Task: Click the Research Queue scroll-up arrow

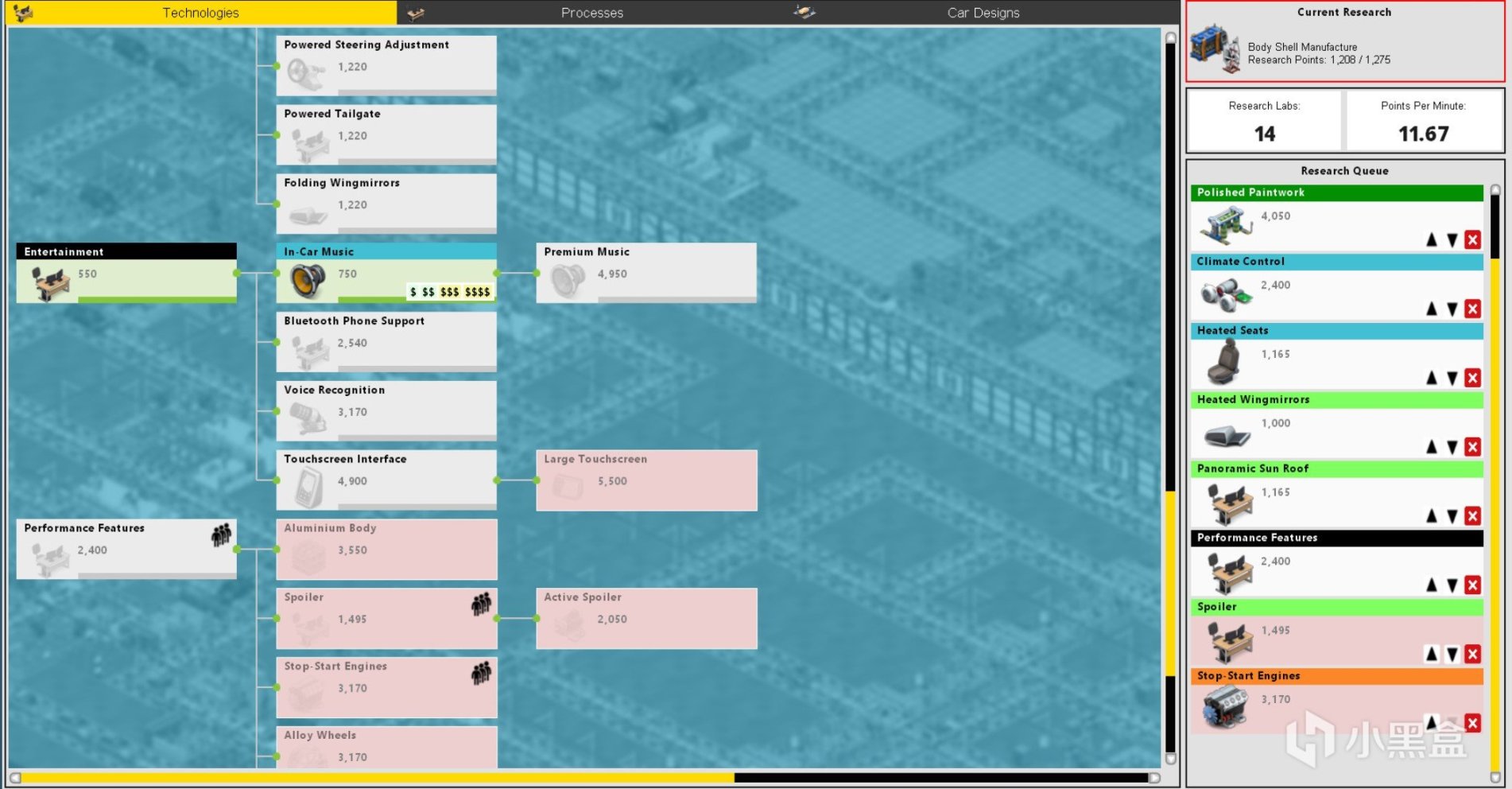Action: pyautogui.click(x=1495, y=190)
